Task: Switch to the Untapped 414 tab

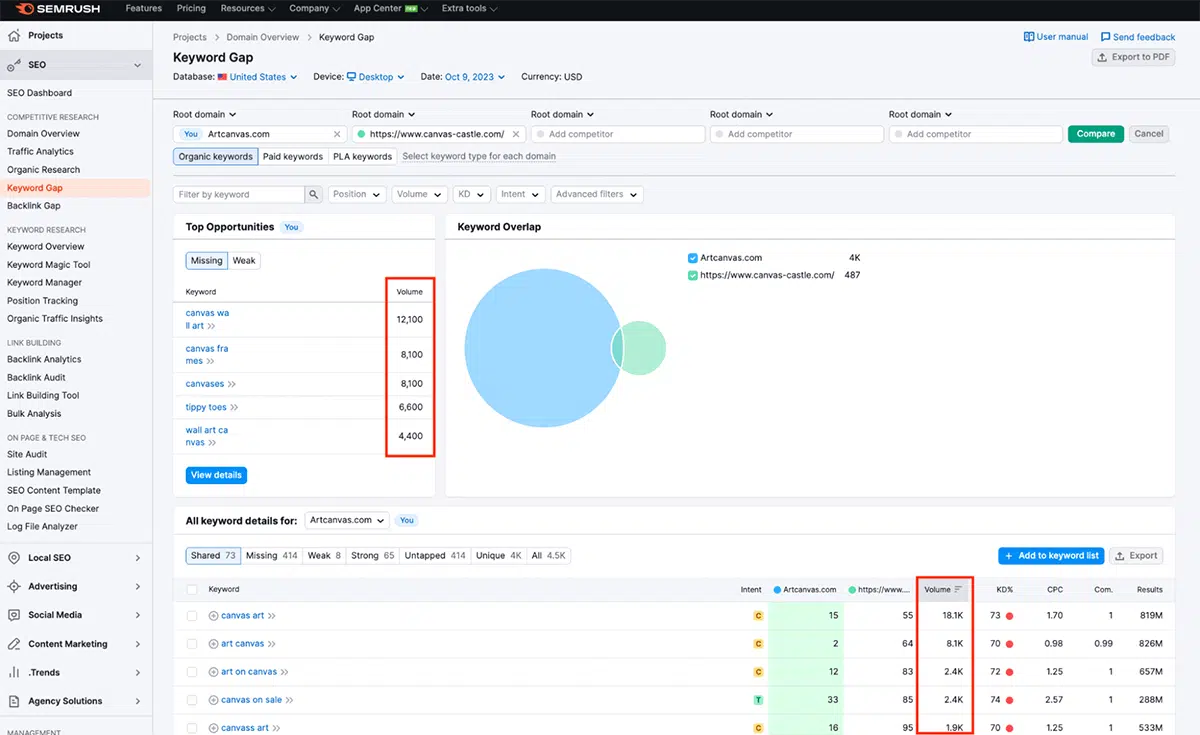Action: pos(437,555)
